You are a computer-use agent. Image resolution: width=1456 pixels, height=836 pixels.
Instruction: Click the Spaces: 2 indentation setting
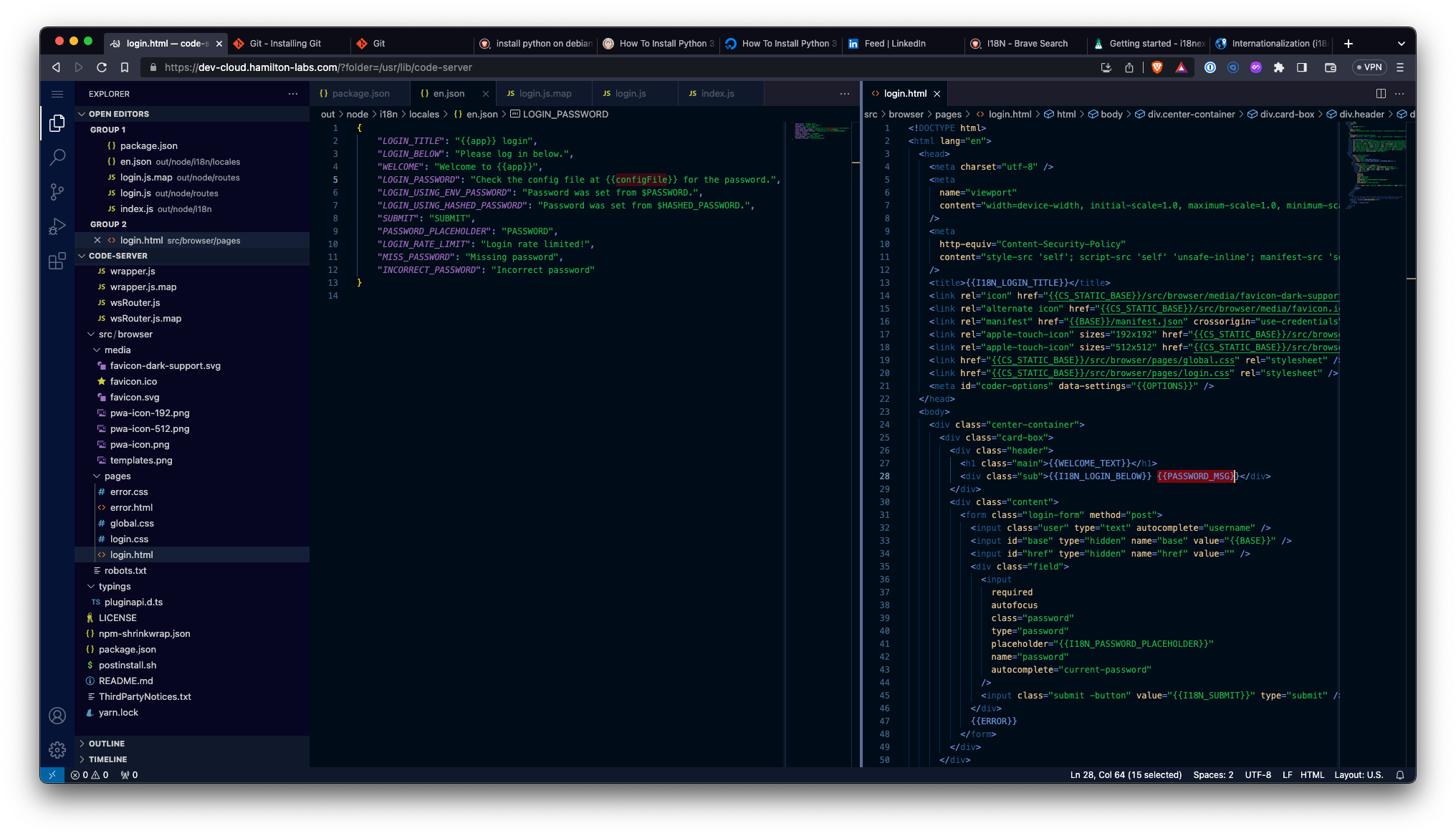click(1212, 775)
